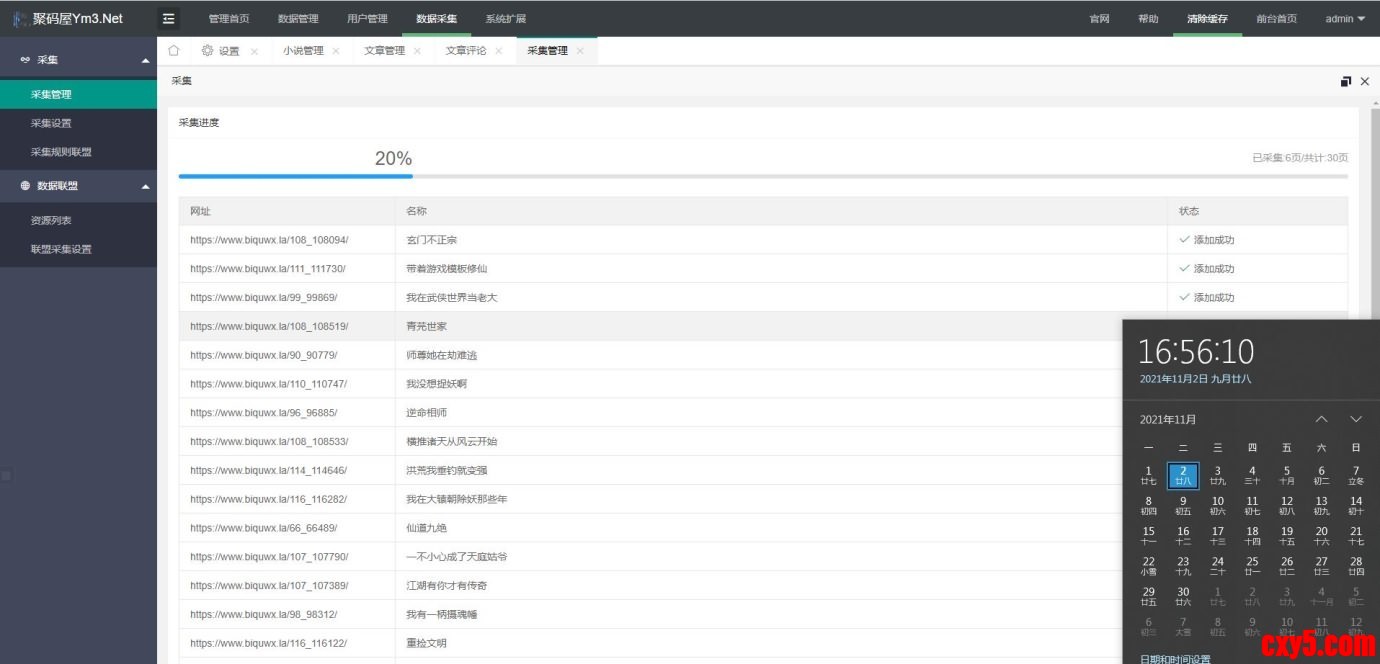The width and height of the screenshot is (1380, 664).
Task: Open 数据管理 in top menu
Action: tap(298, 18)
